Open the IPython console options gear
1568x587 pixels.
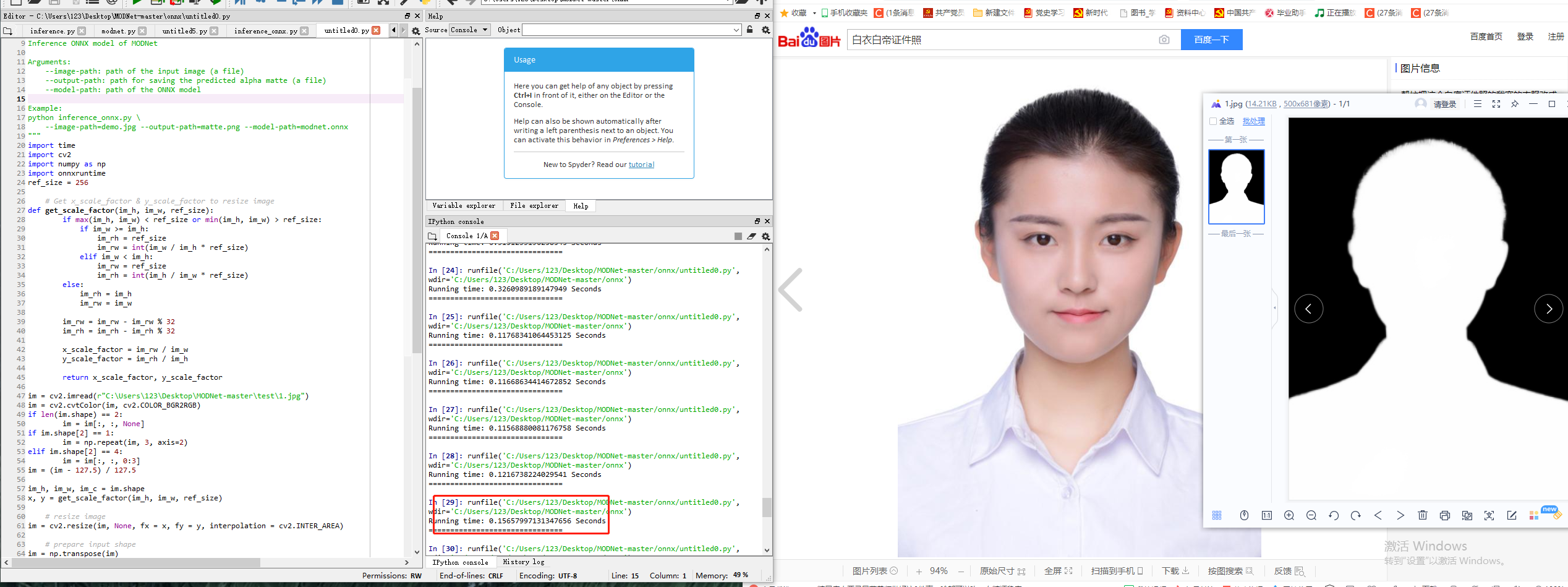click(x=766, y=236)
